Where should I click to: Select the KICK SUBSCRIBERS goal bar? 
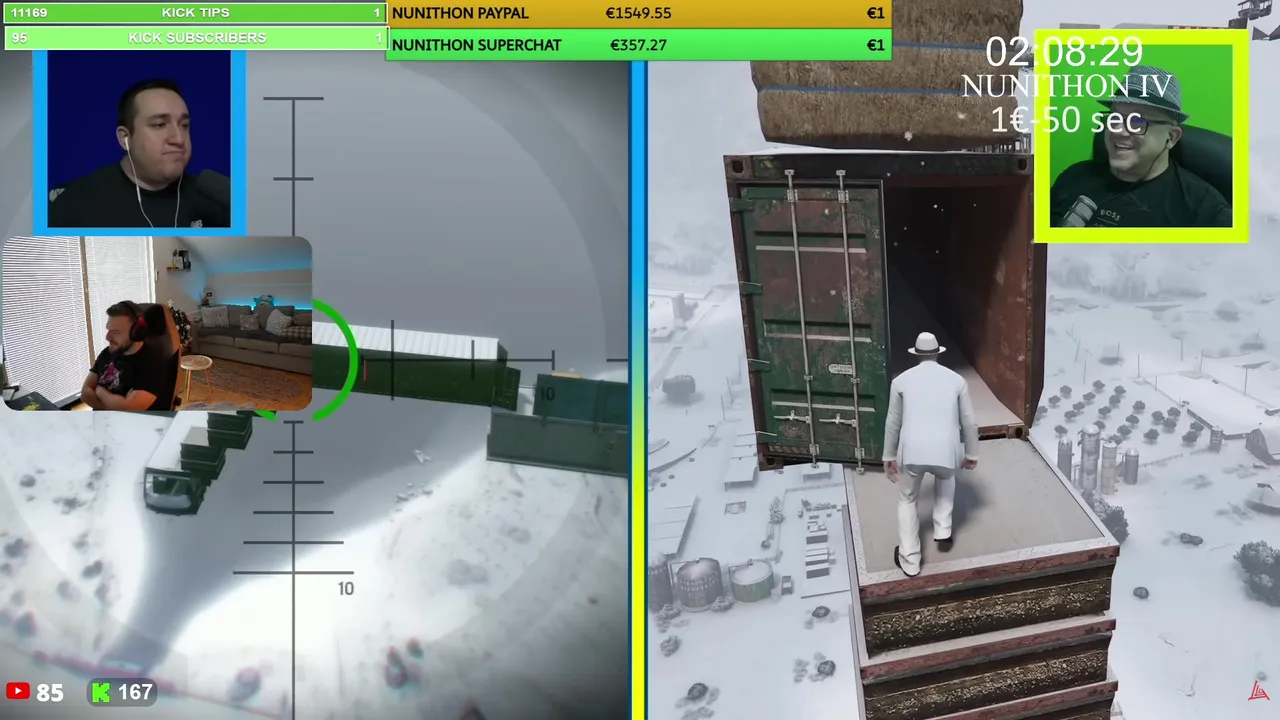click(195, 38)
